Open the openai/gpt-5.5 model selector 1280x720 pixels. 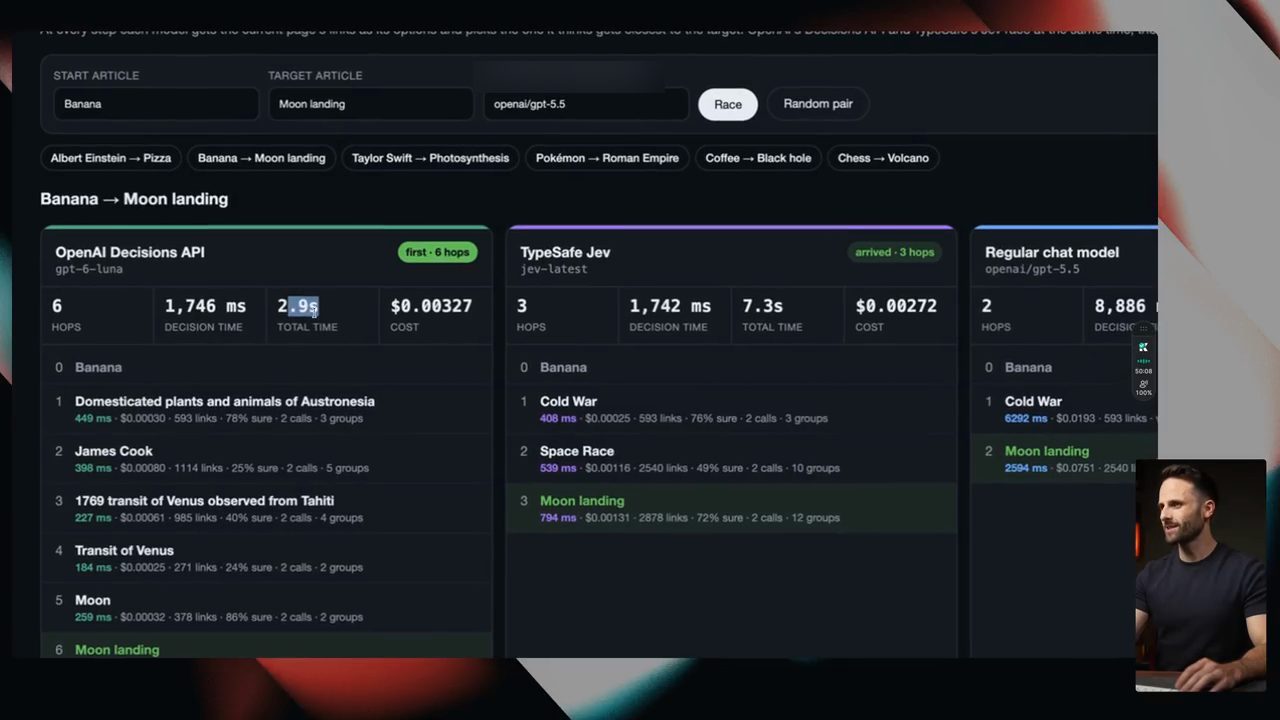click(x=586, y=104)
